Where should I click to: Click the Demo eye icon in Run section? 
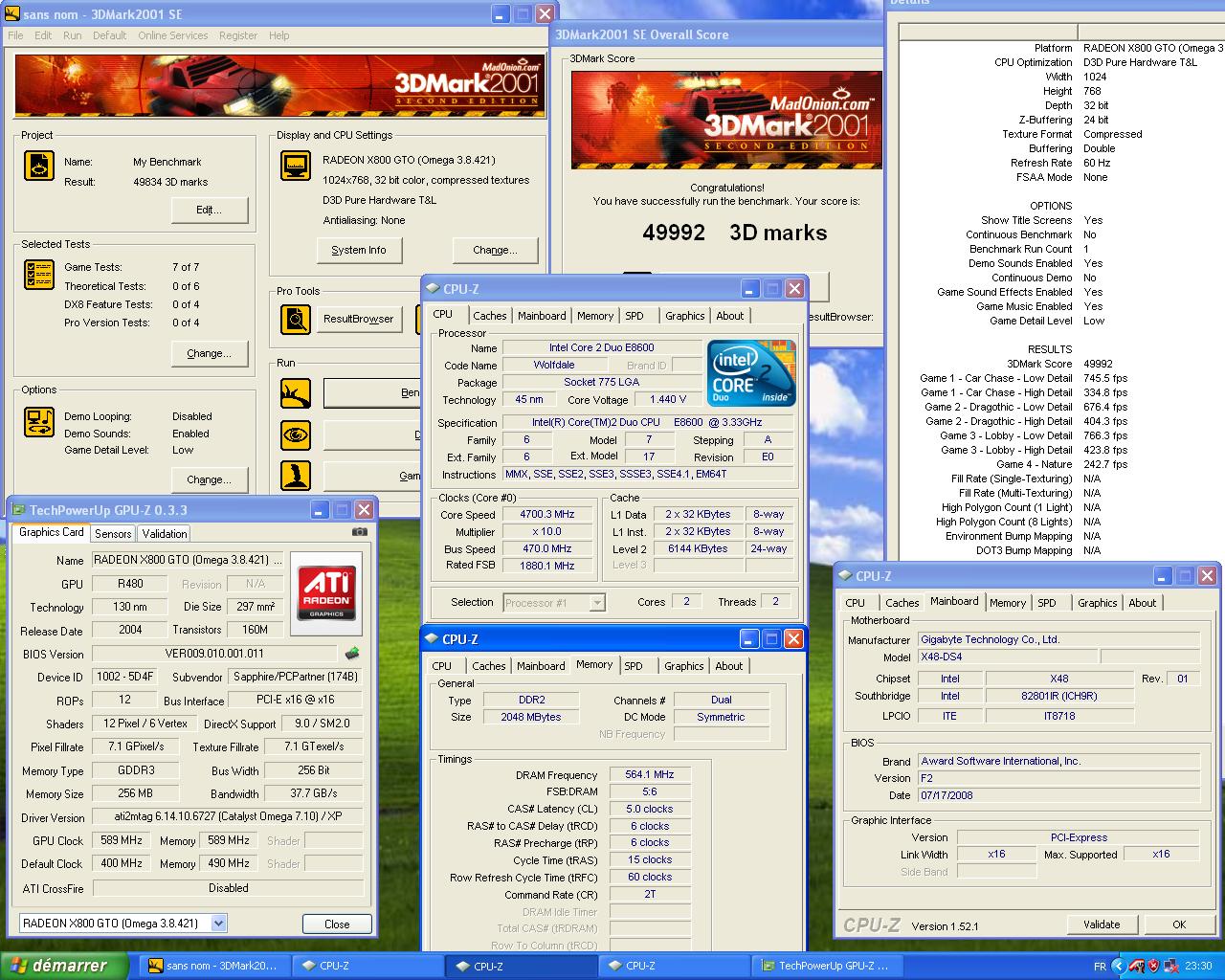point(296,434)
